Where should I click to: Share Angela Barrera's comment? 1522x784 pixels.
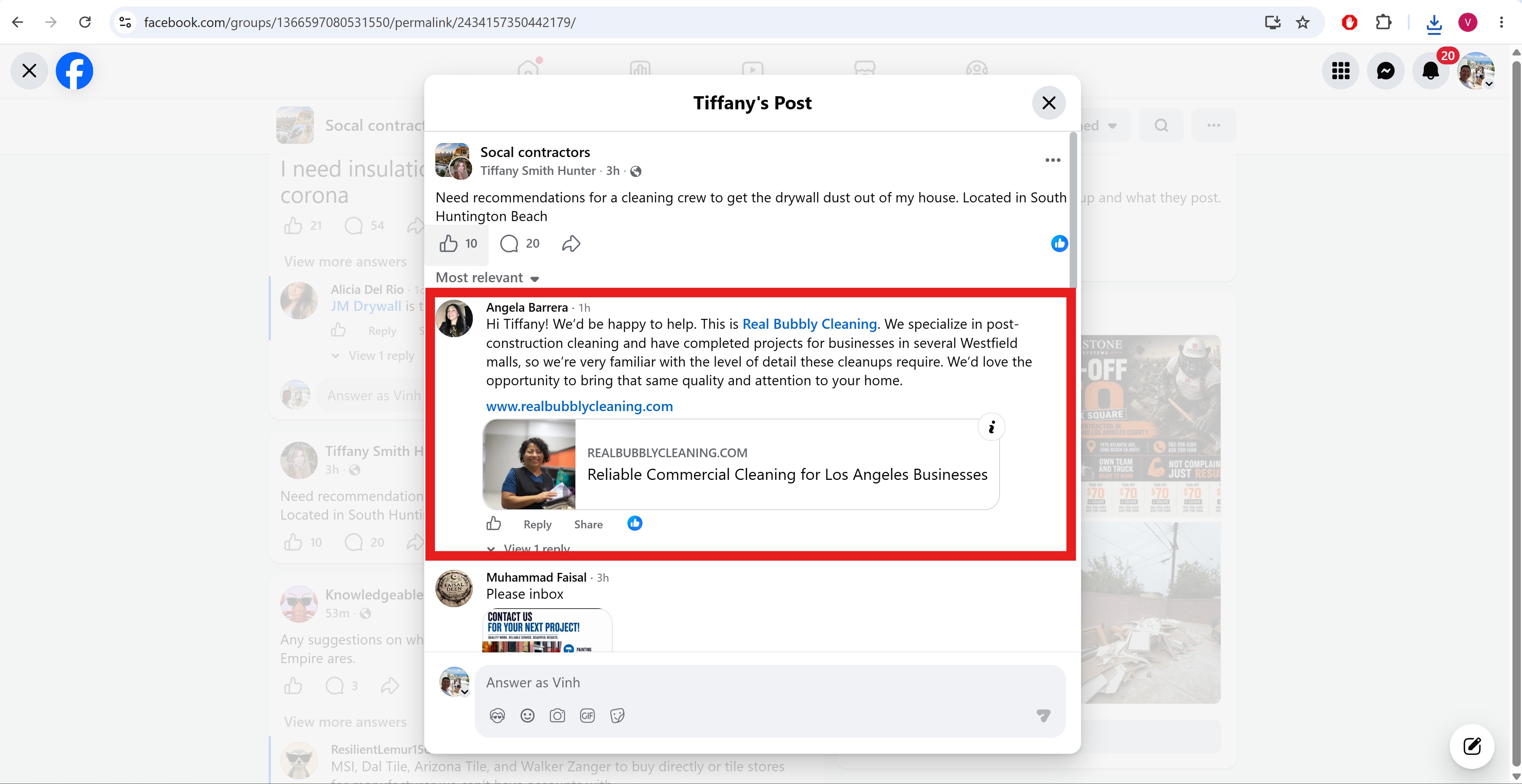(x=588, y=524)
